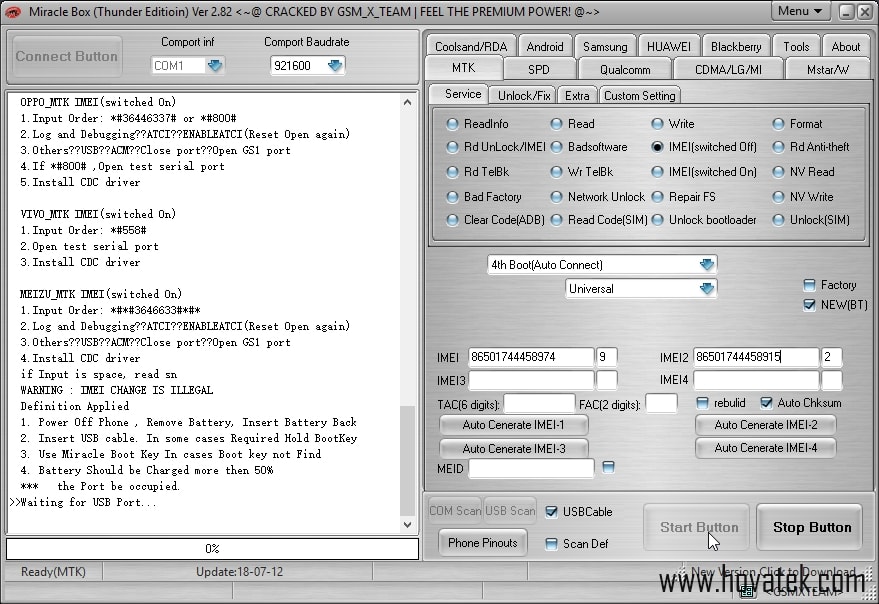The width and height of the screenshot is (879, 604).
Task: Select Rd Anti-theft radio option
Action: click(778, 147)
